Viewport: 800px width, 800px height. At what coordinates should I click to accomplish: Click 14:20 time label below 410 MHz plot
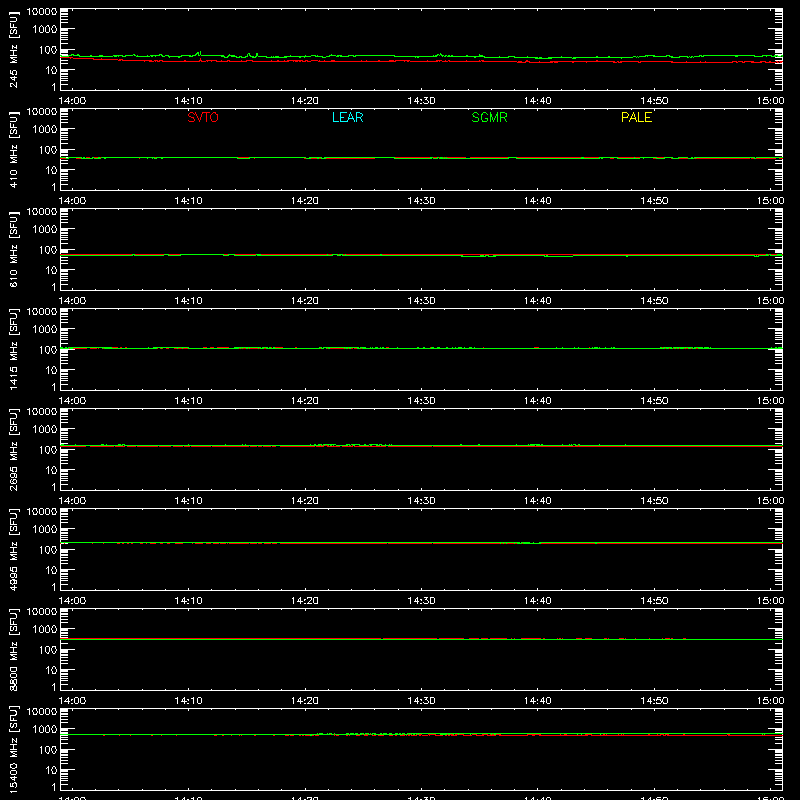(305, 201)
